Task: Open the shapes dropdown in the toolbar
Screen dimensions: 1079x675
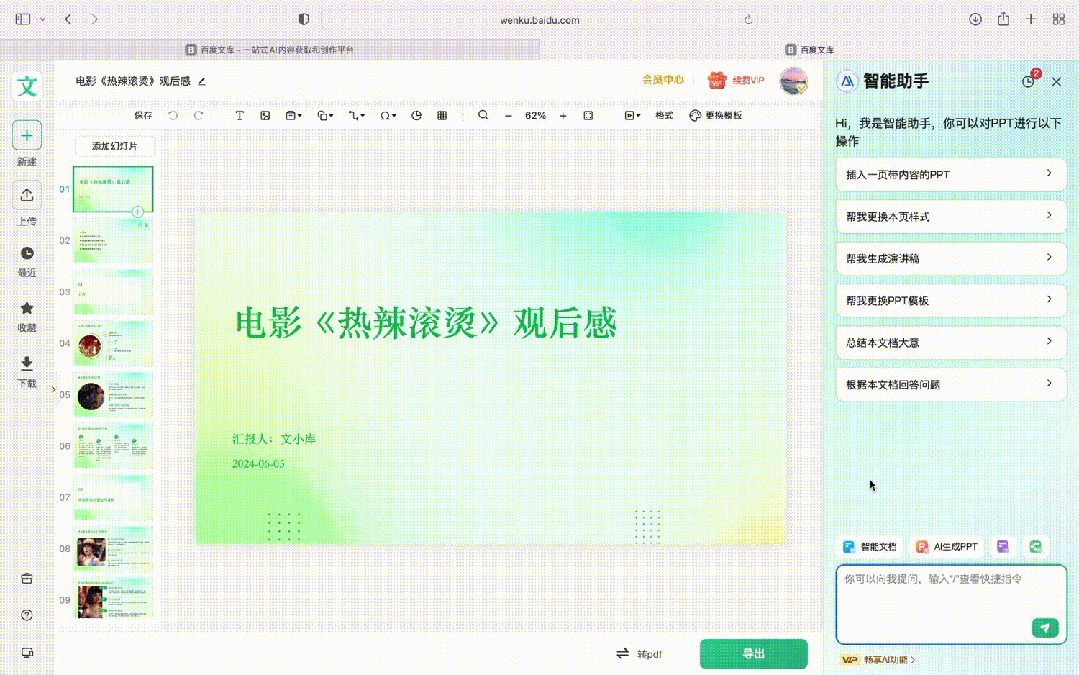Action: [325, 116]
